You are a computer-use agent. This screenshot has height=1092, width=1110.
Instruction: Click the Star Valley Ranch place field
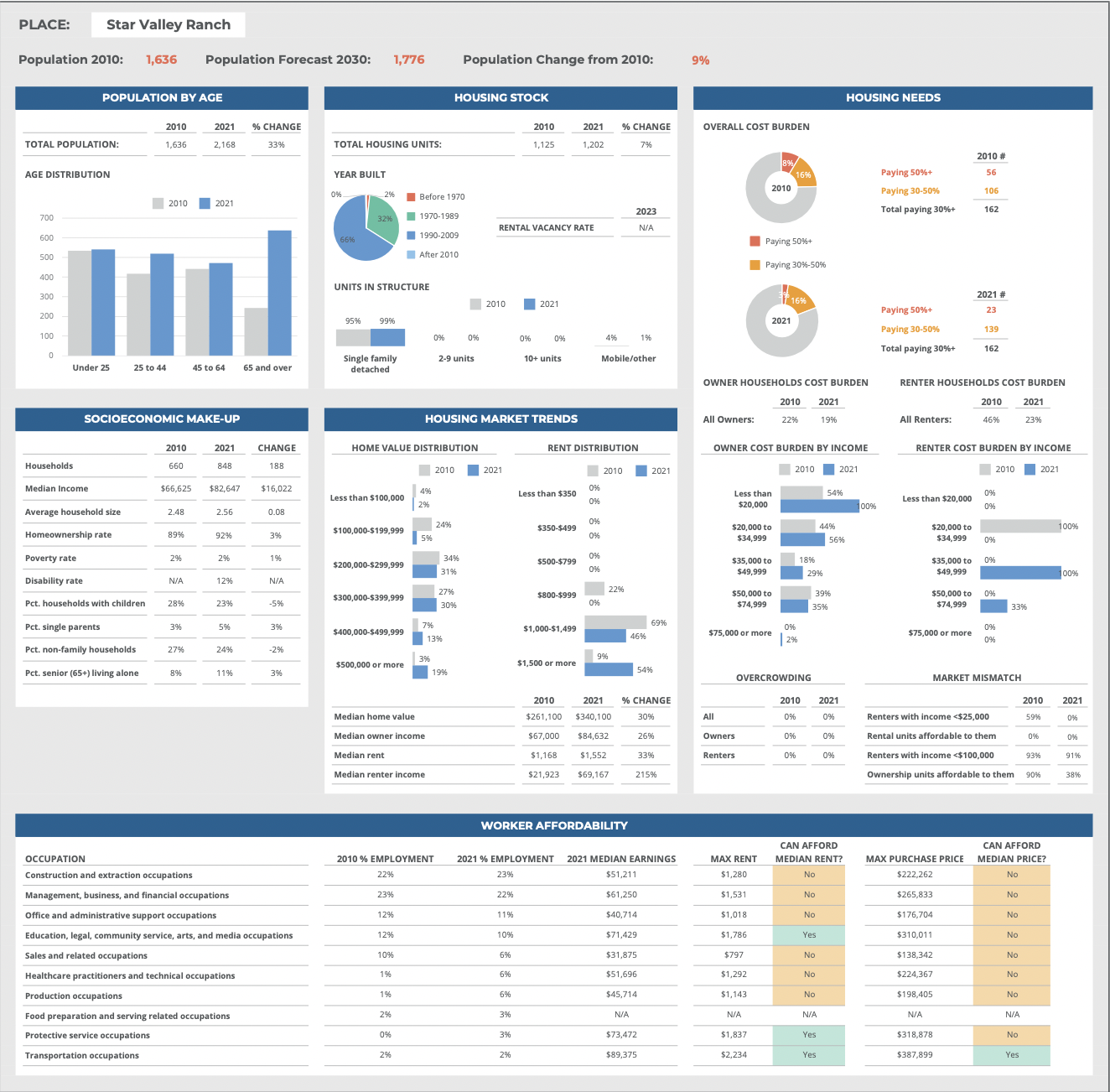(169, 25)
